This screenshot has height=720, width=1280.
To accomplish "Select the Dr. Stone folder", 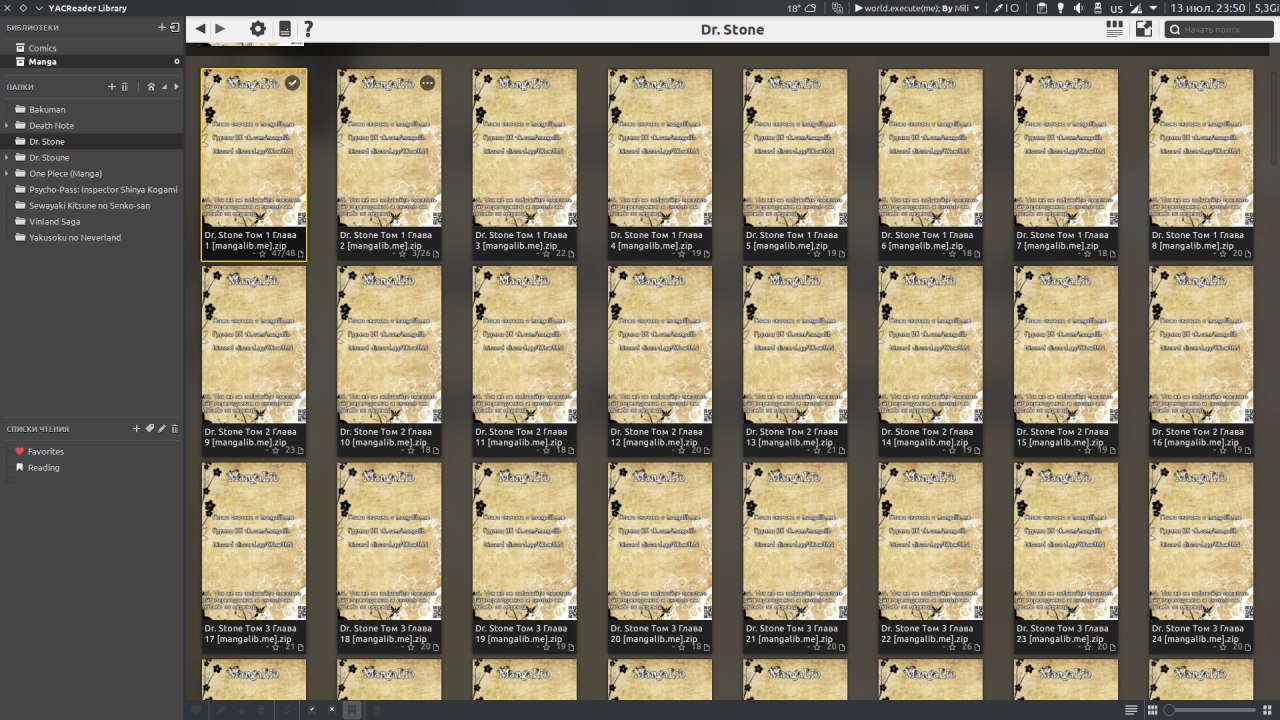I will pos(92,141).
